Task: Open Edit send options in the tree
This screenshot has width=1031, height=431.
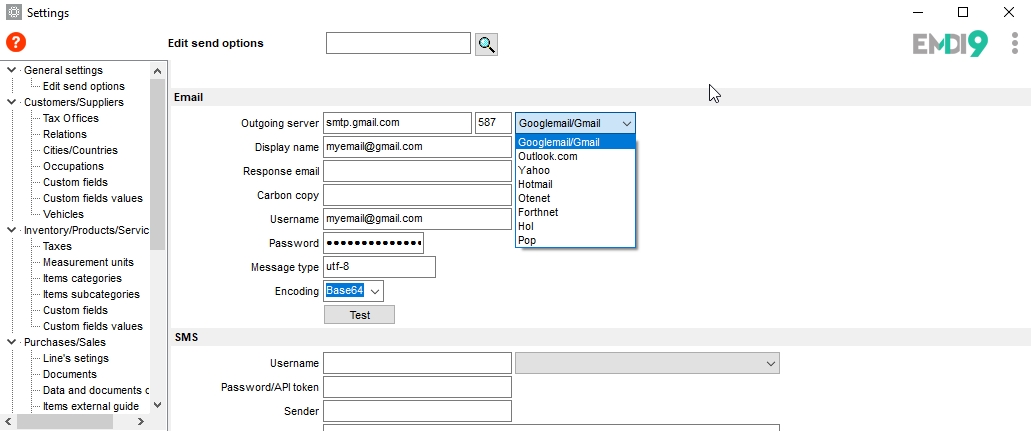Action: pos(84,86)
